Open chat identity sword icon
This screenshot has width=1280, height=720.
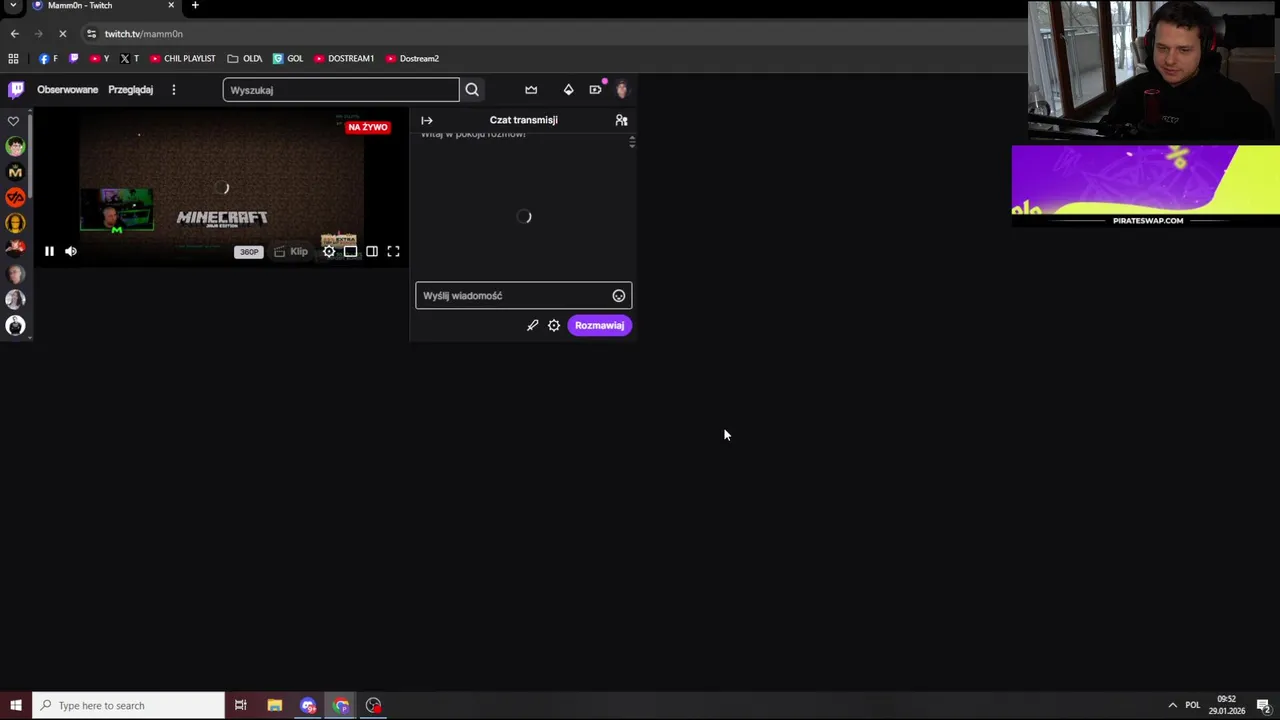(532, 325)
